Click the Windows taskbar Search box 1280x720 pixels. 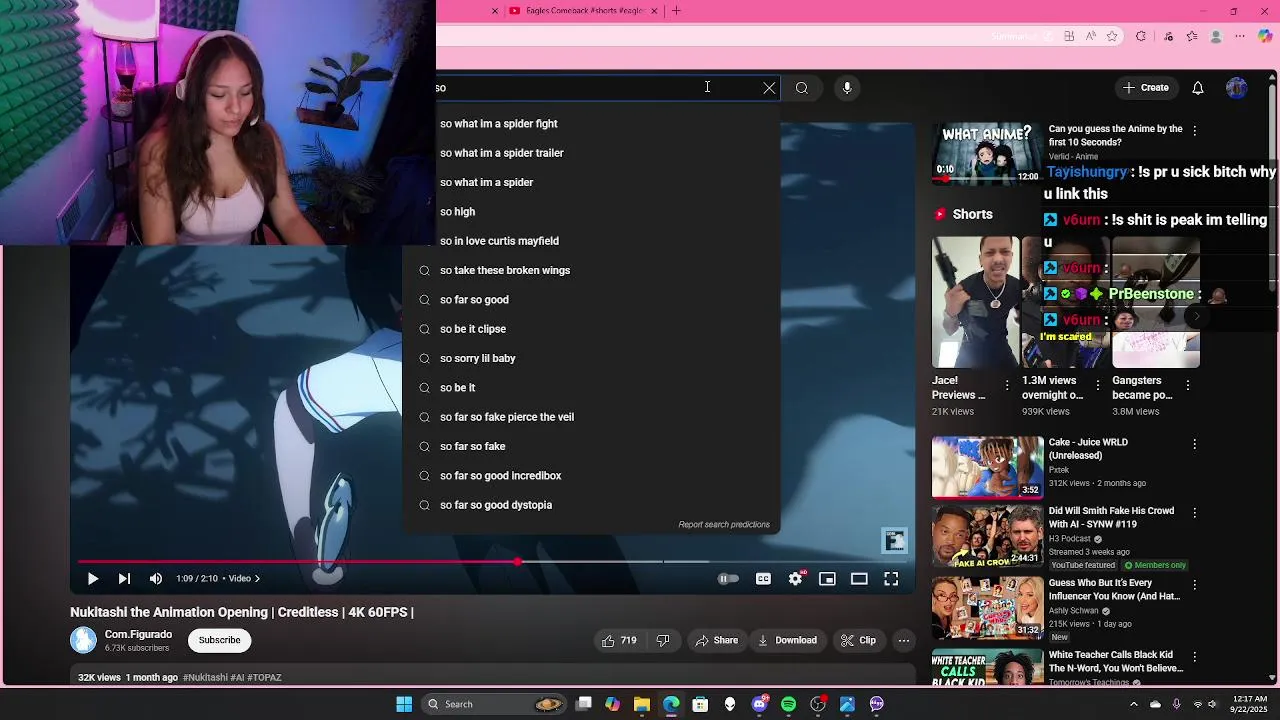(496, 704)
